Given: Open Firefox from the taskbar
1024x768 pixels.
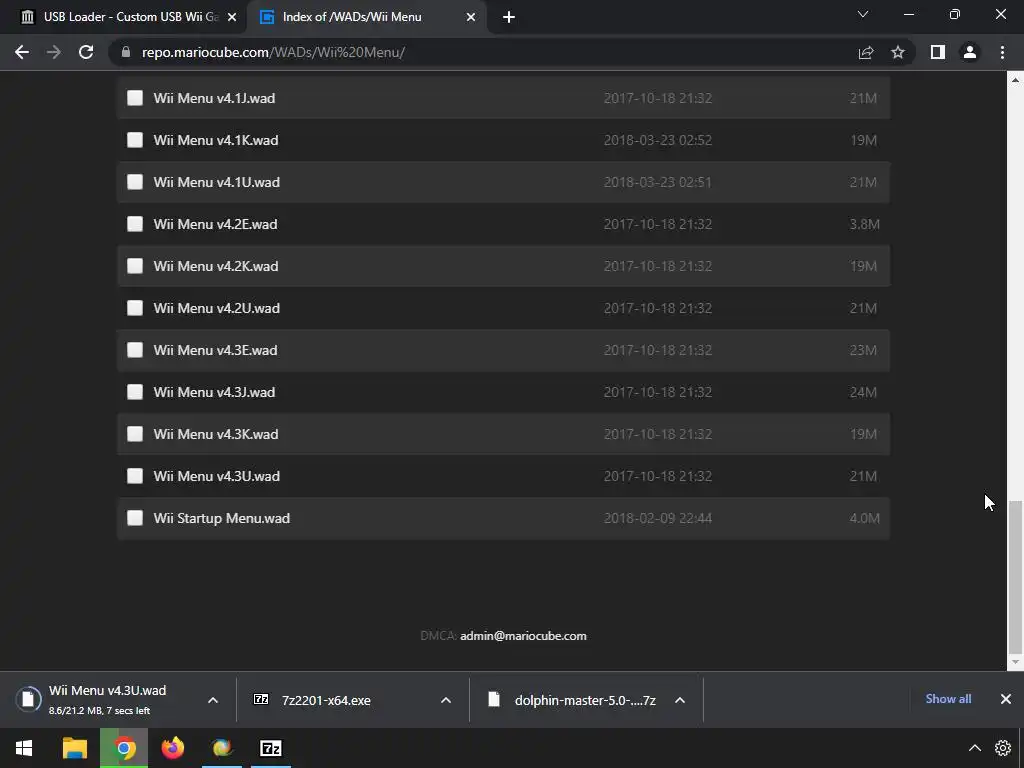Looking at the screenshot, I should pyautogui.click(x=173, y=748).
